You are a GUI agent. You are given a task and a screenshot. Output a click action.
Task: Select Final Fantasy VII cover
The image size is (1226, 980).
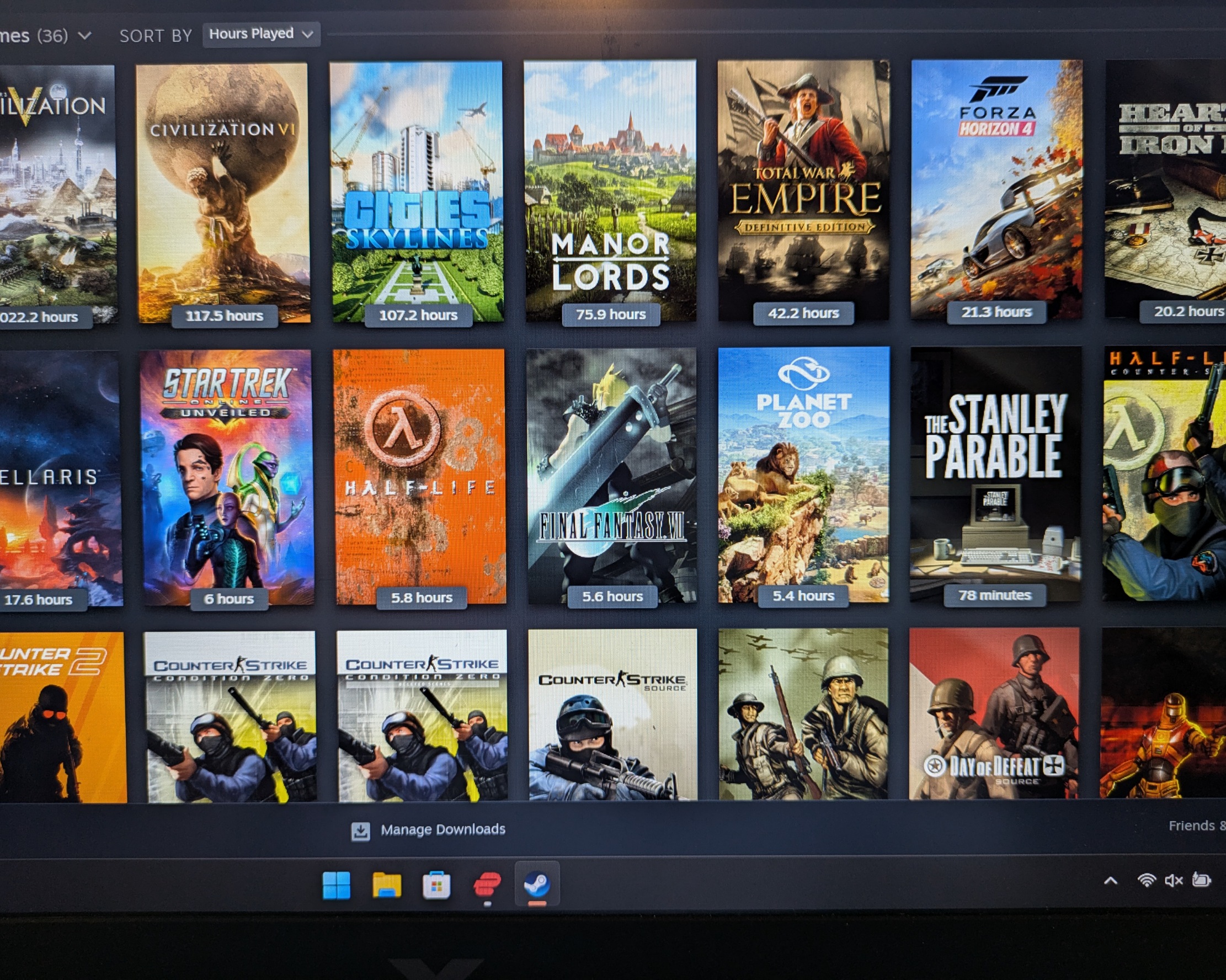point(612,476)
